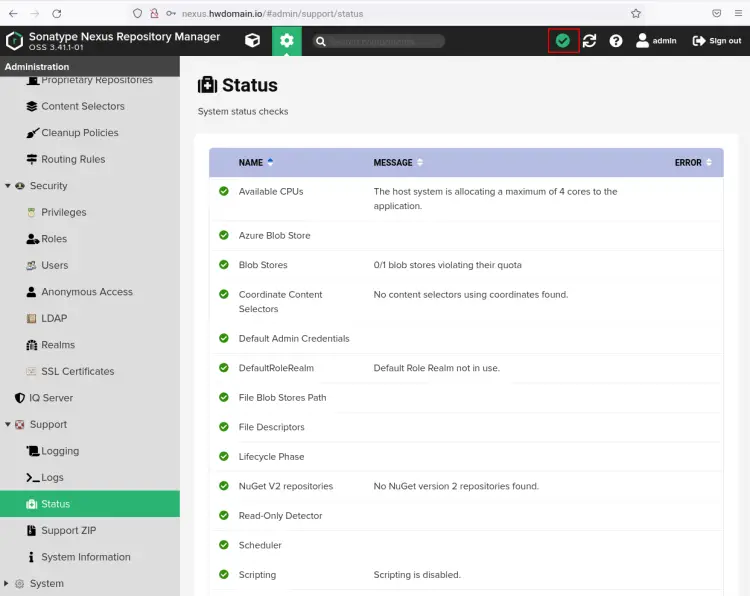Click the insecure connection lock icon

[154, 13]
